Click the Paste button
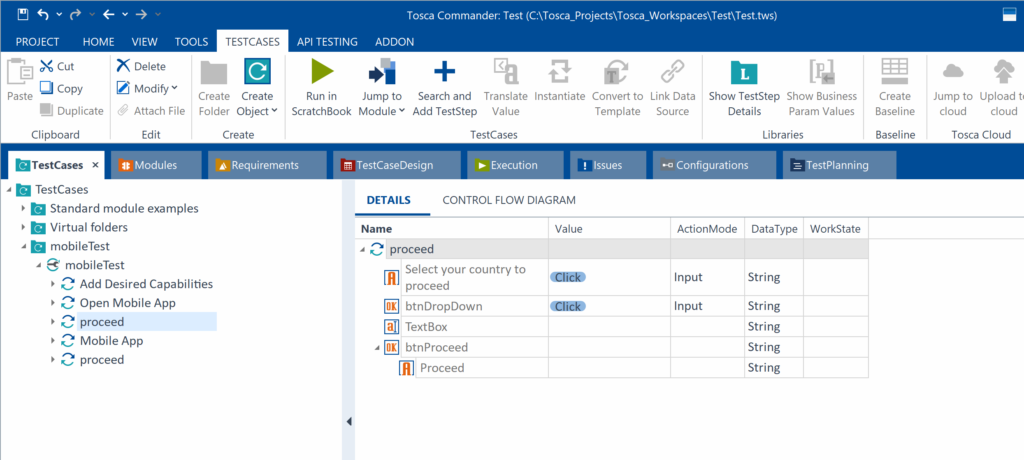 pyautogui.click(x=20, y=80)
